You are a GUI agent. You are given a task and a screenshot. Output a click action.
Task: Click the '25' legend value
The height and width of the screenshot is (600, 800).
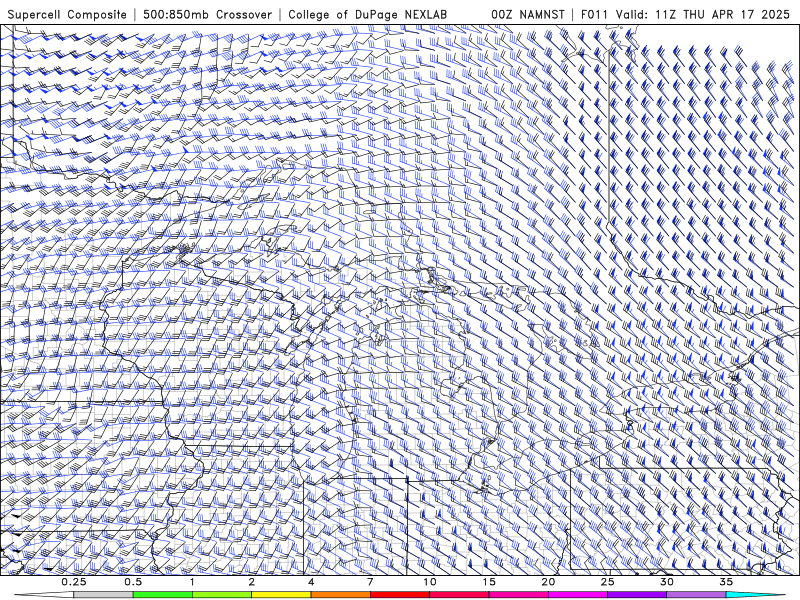[607, 582]
